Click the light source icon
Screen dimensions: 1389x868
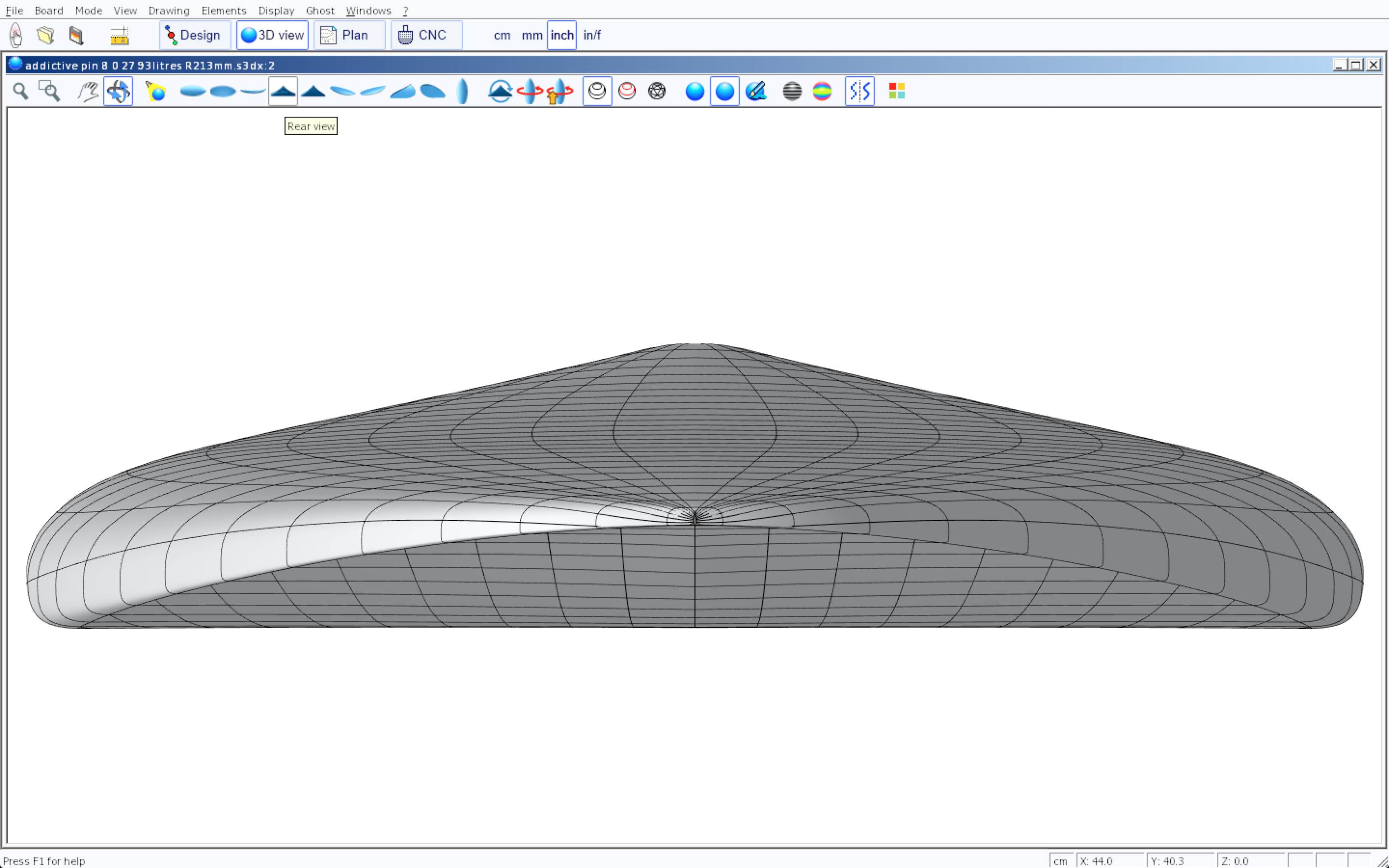(x=156, y=91)
